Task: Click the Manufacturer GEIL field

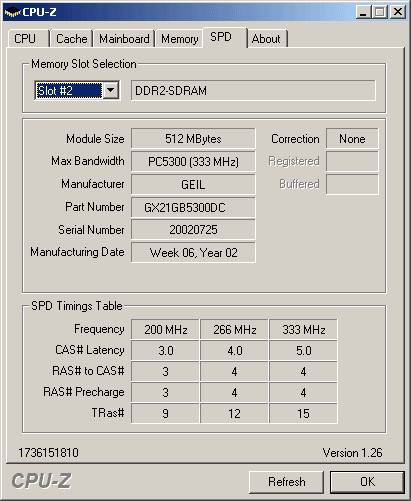Action: [193, 184]
